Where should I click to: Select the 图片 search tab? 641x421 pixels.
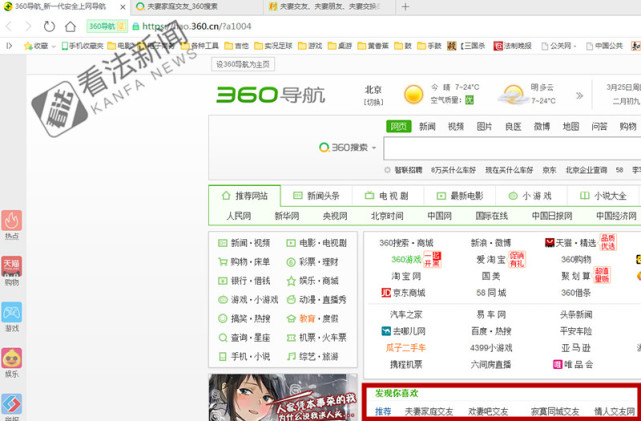tap(484, 127)
